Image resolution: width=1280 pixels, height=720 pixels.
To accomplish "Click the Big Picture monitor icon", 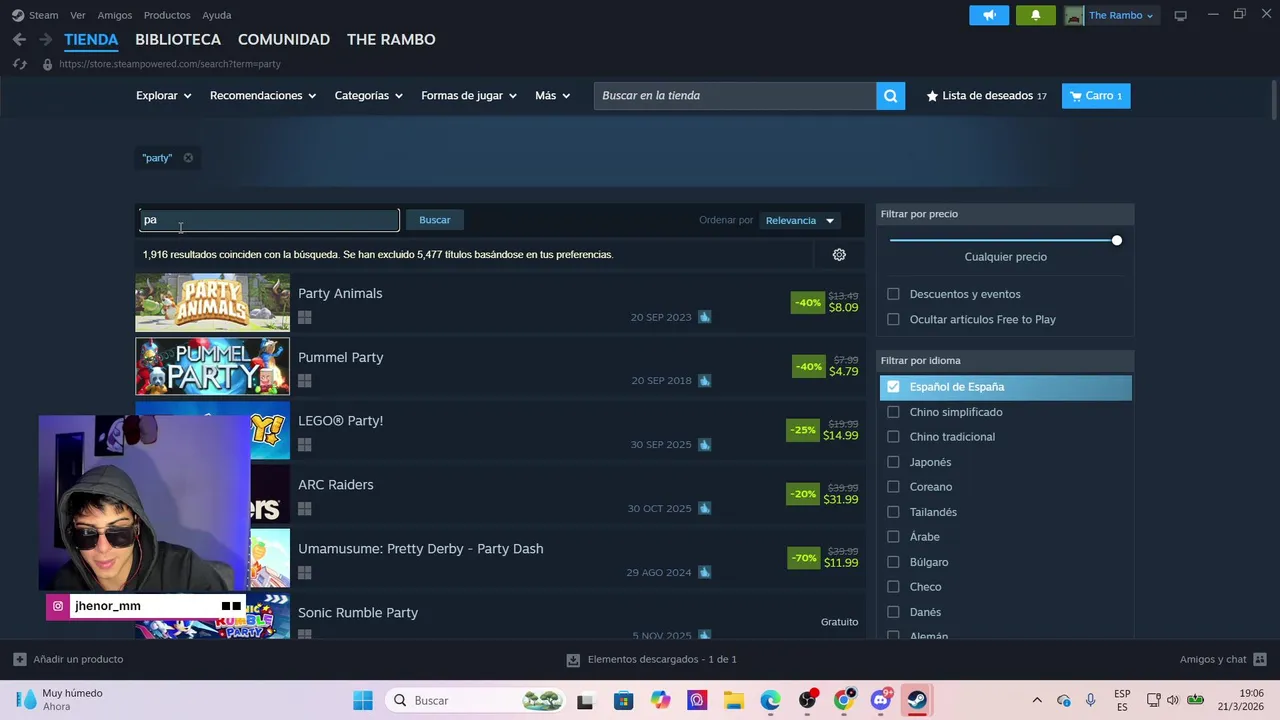I will (x=1180, y=15).
